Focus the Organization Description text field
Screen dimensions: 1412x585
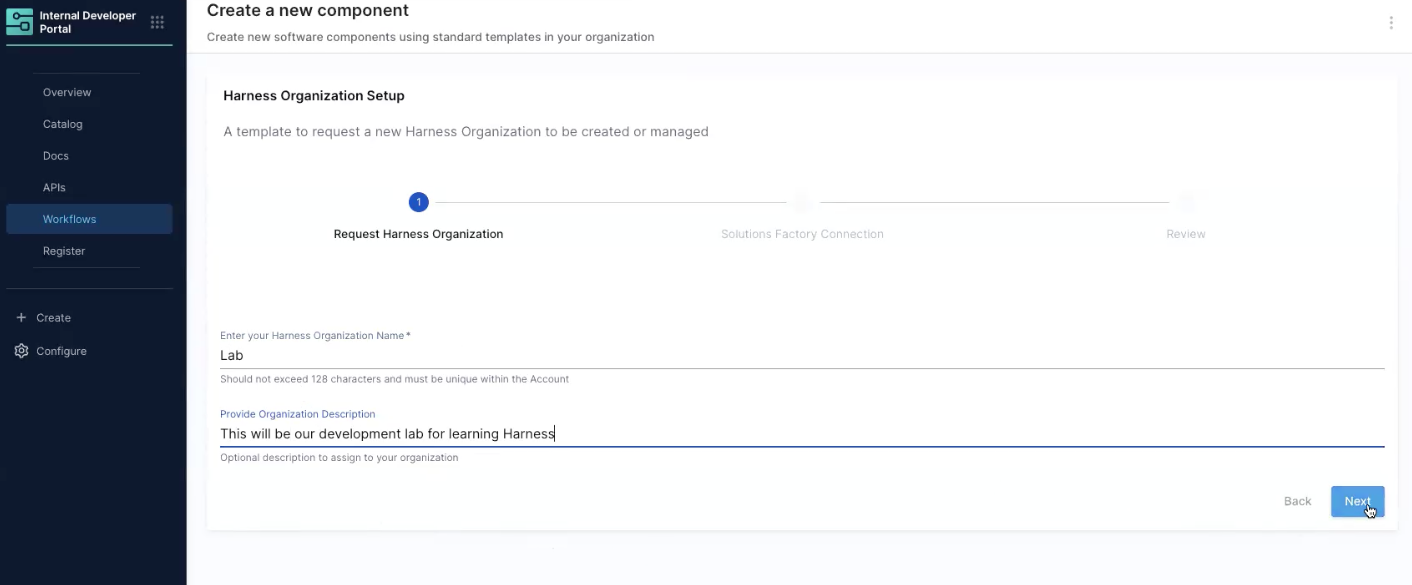point(800,434)
